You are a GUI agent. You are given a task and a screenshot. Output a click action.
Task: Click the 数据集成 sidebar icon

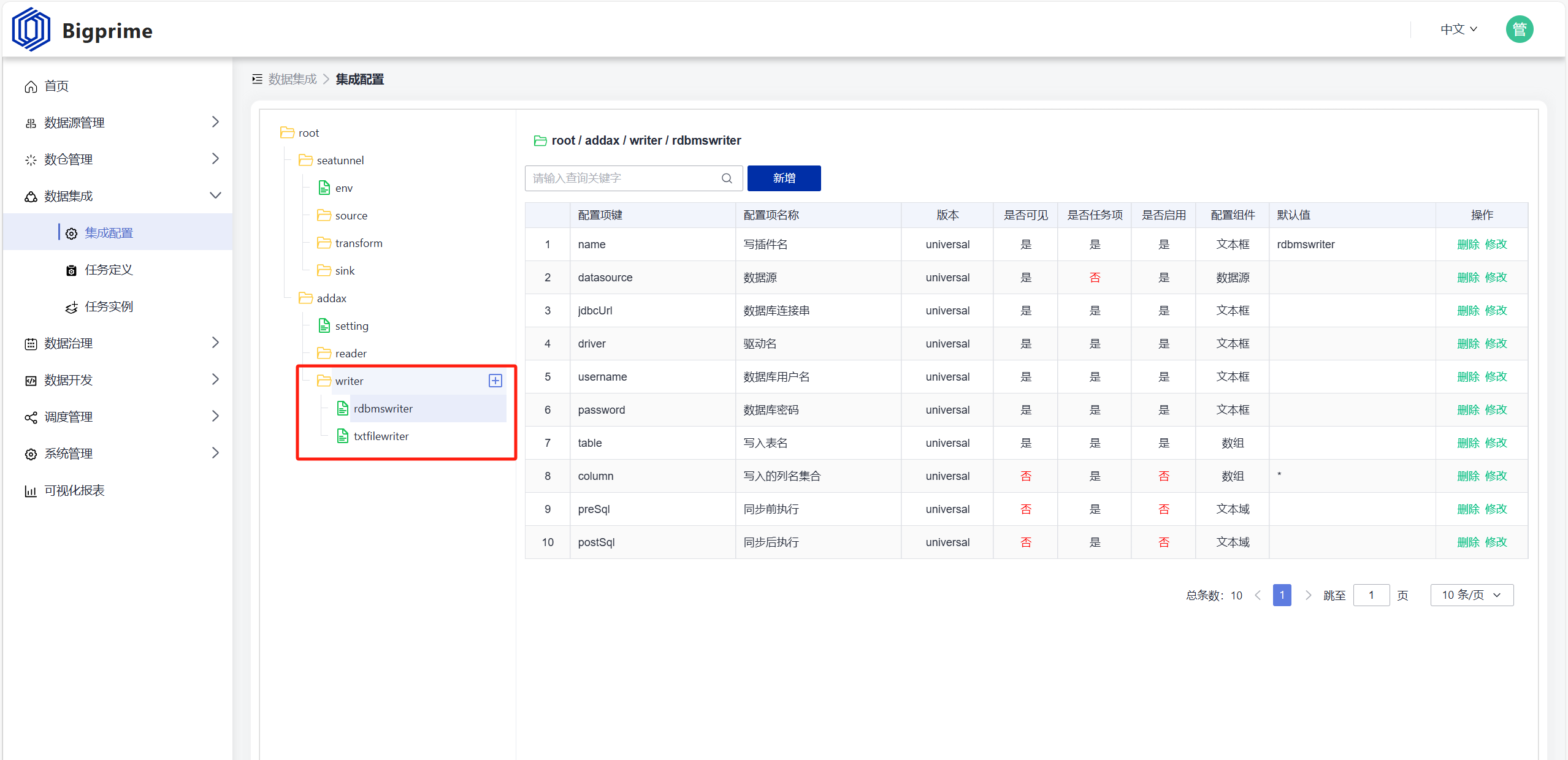(x=31, y=197)
